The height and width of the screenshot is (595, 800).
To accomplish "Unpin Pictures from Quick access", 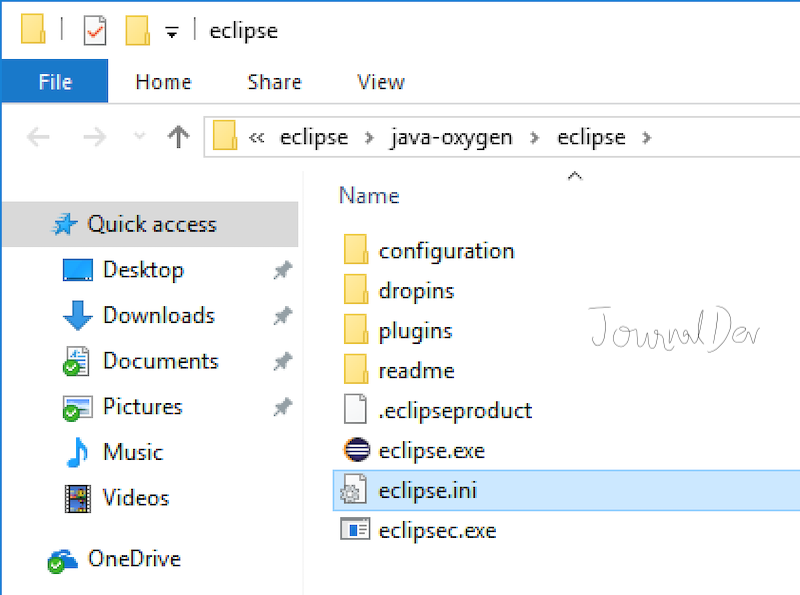I will pos(282,407).
